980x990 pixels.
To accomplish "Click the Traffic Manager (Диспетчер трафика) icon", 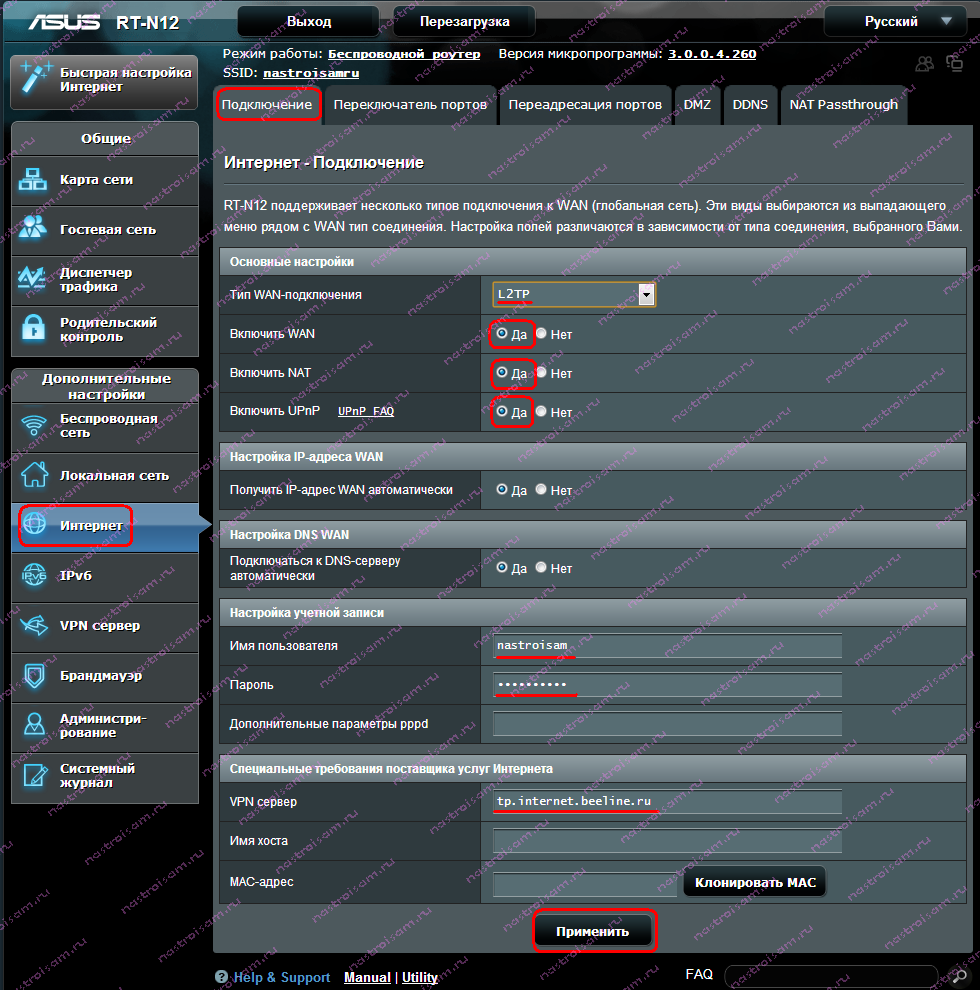I will 34,279.
